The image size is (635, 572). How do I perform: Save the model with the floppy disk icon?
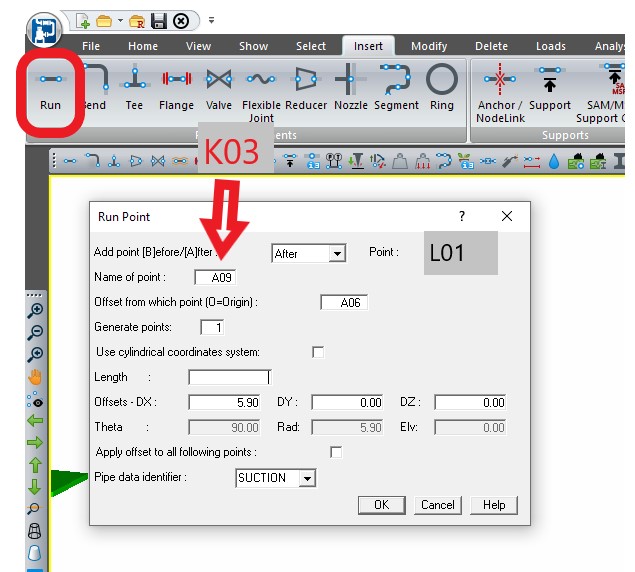pyautogui.click(x=159, y=21)
